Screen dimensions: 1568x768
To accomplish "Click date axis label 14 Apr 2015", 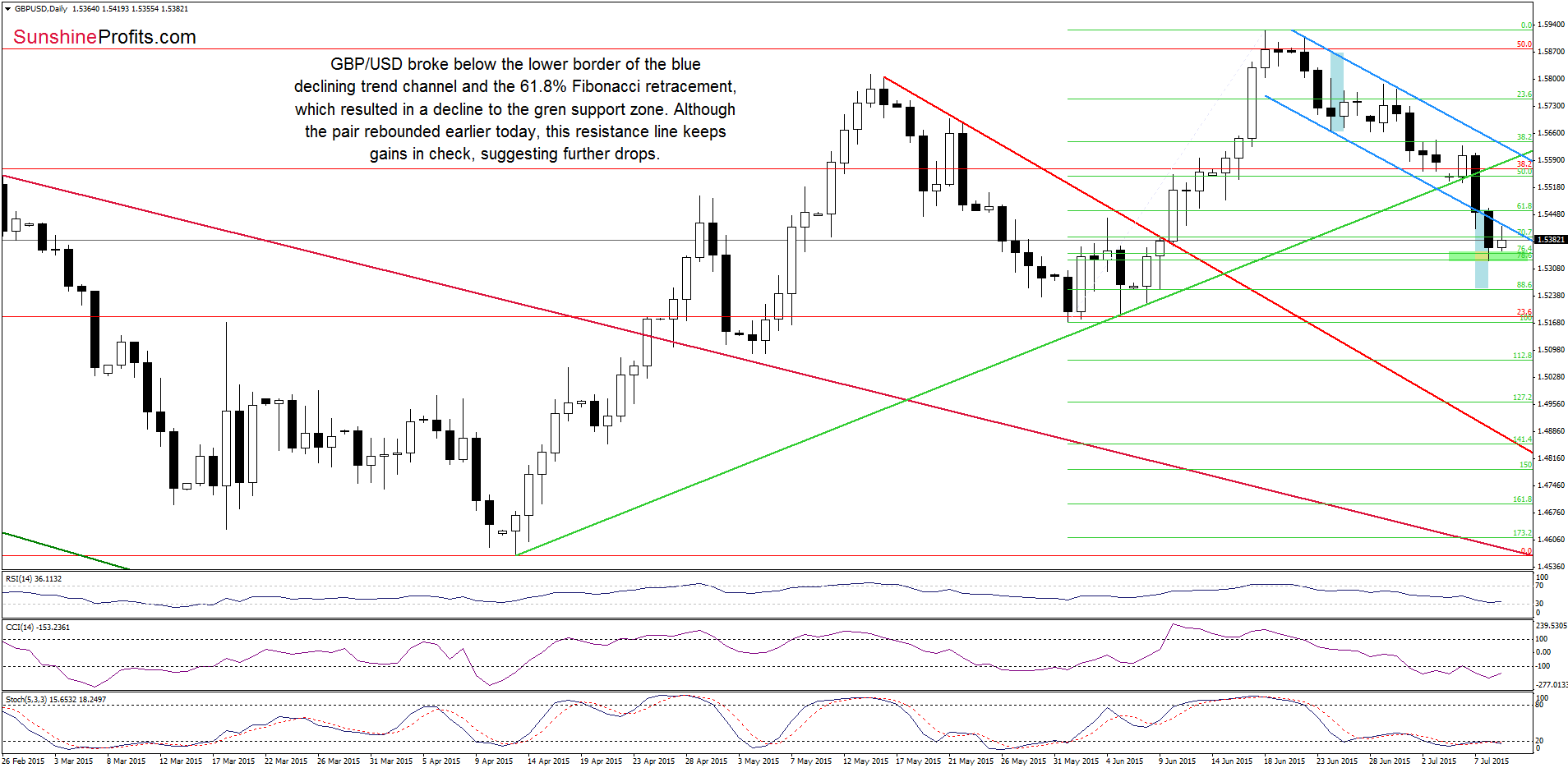I will click(548, 761).
